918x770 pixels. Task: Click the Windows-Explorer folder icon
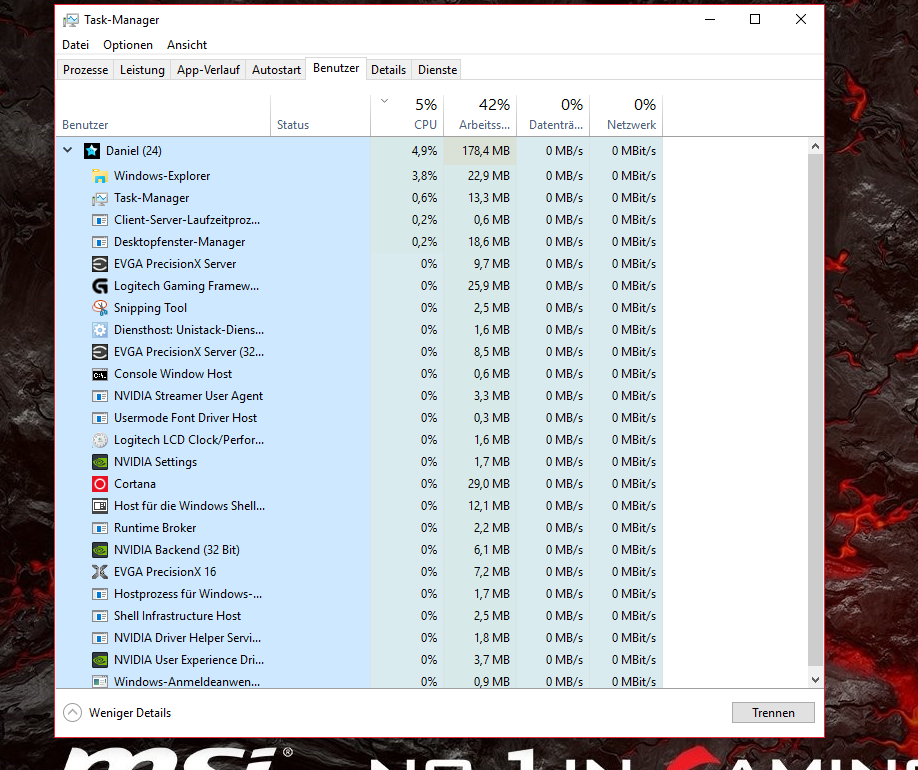tap(100, 176)
